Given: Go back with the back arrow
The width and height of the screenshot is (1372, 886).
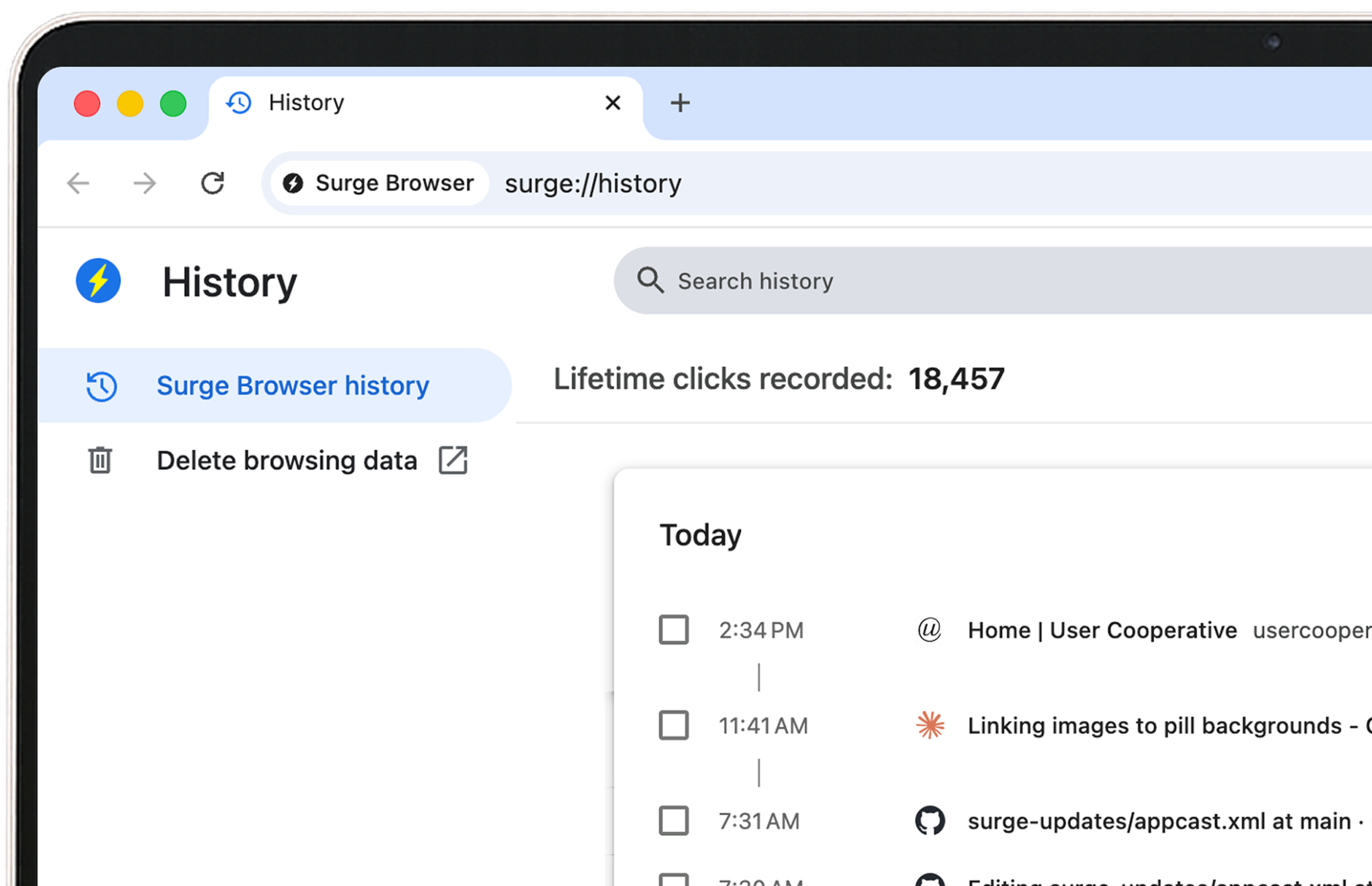Looking at the screenshot, I should pos(78,183).
